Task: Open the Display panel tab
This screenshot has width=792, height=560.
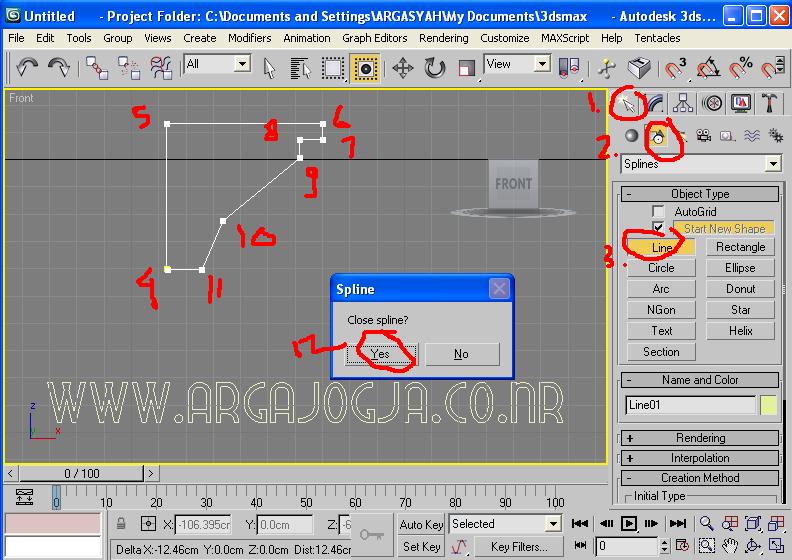Action: [x=741, y=103]
